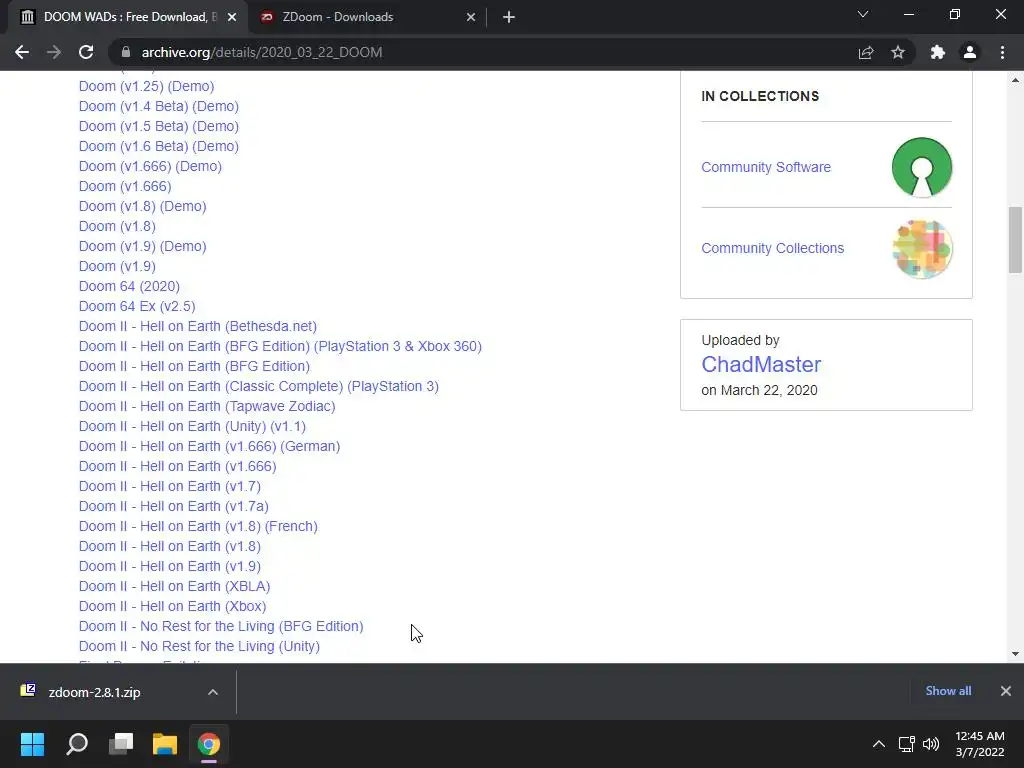1024x768 pixels.
Task: Open the Chrome profile avatar menu
Action: pos(970,52)
